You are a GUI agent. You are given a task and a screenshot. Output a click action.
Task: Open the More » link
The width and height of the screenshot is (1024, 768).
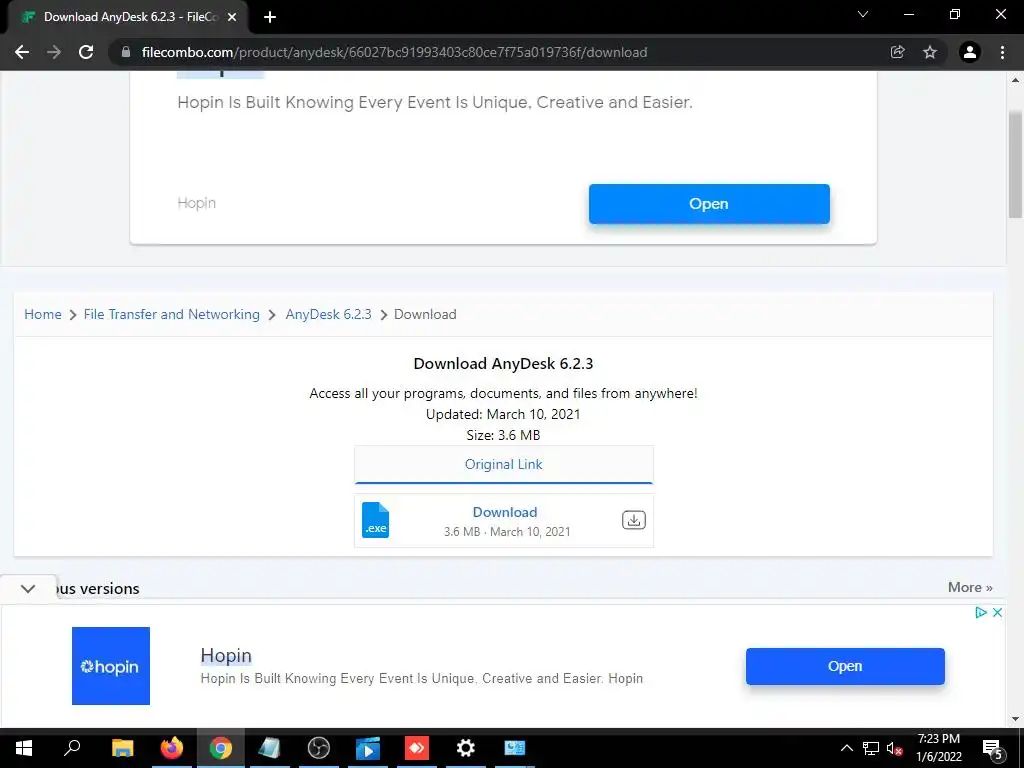pyautogui.click(x=970, y=587)
